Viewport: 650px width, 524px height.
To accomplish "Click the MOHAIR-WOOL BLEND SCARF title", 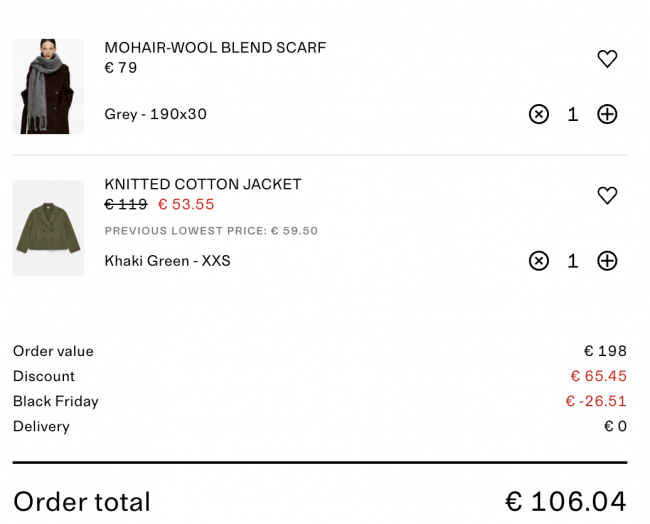I will click(x=215, y=48).
